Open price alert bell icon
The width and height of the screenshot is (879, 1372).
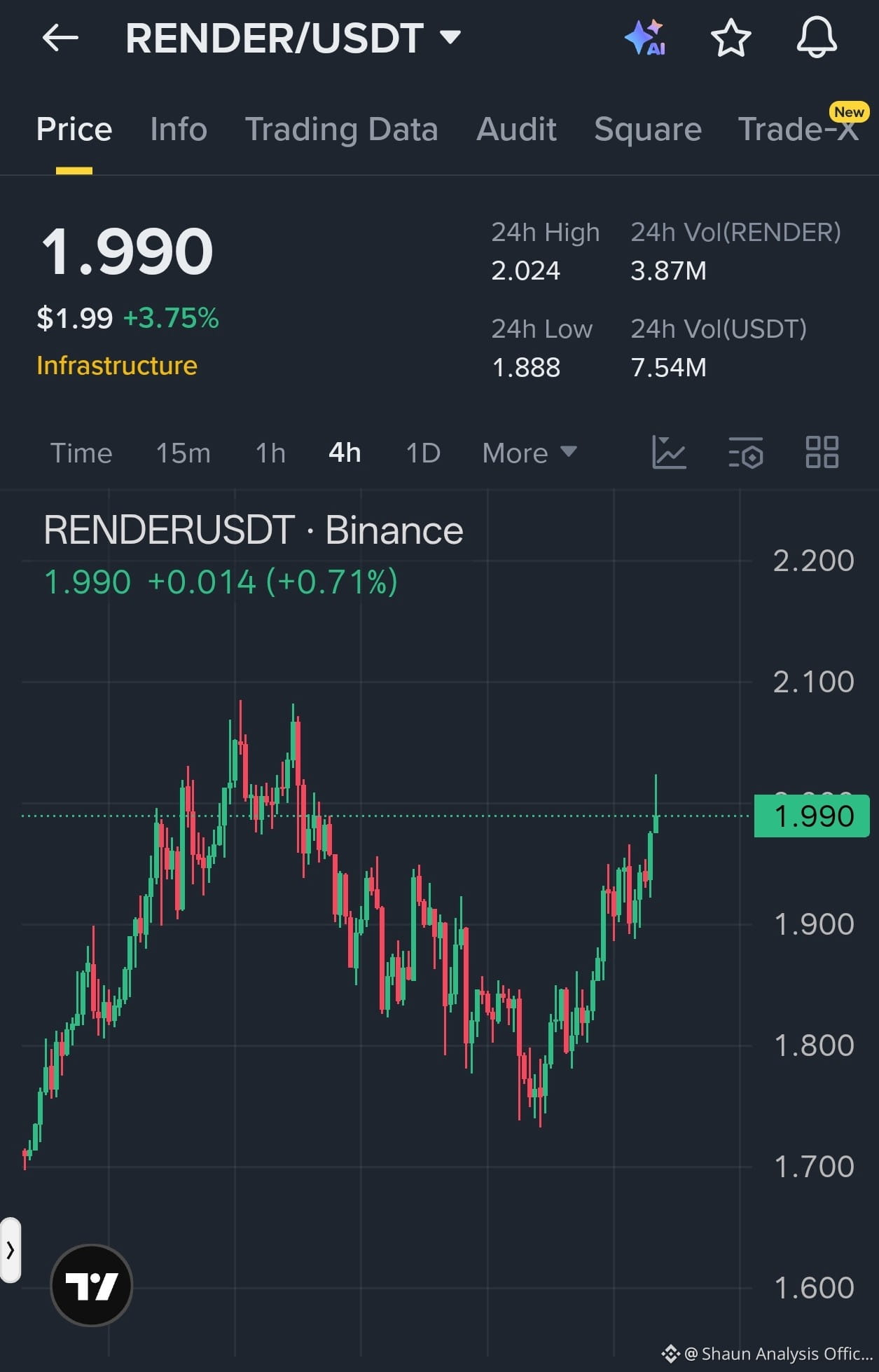pyautogui.click(x=817, y=38)
